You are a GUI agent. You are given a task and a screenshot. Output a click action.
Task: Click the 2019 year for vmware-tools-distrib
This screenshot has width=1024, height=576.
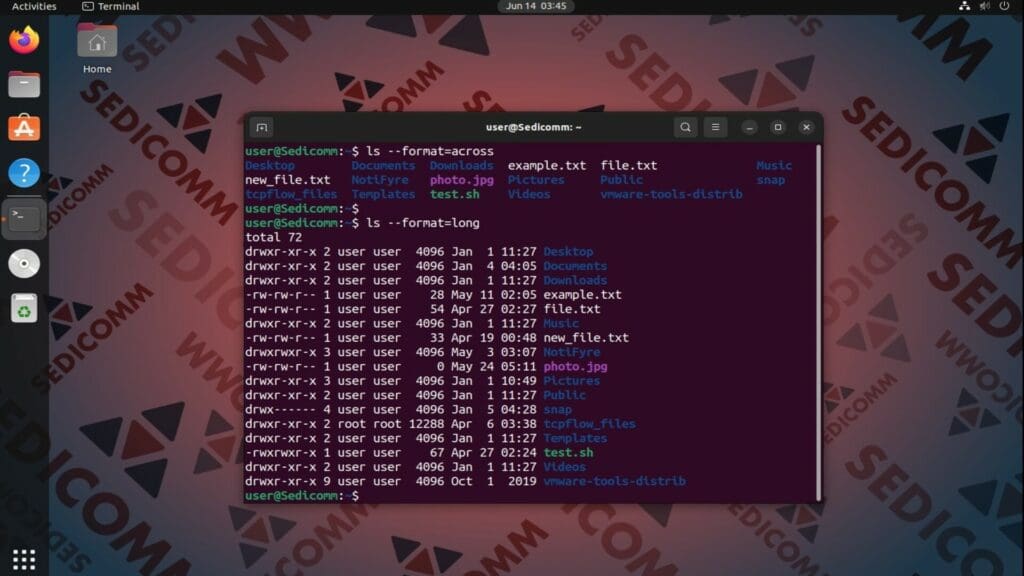point(522,481)
